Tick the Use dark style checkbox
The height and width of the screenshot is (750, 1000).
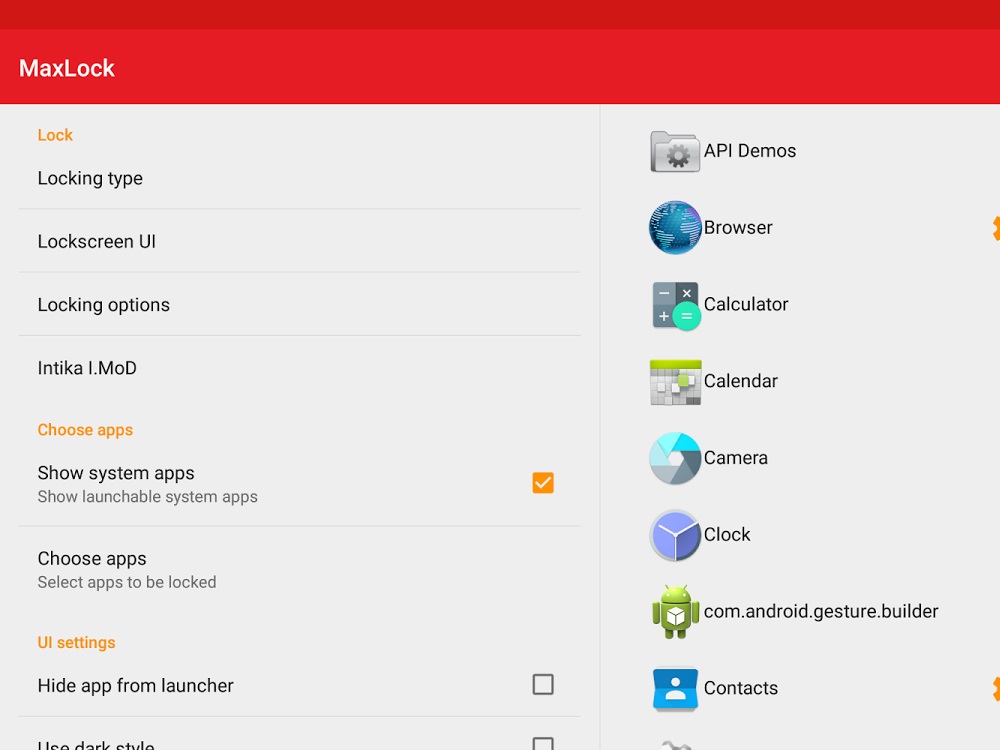point(543,744)
